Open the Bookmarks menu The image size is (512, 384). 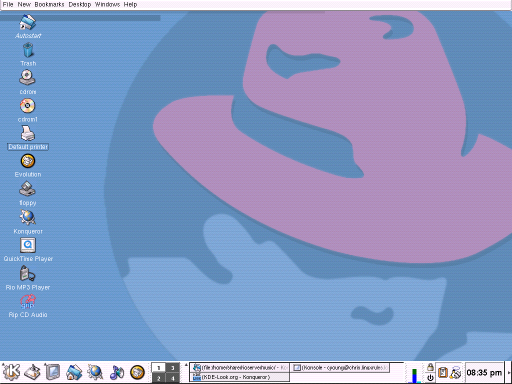tap(49, 4)
